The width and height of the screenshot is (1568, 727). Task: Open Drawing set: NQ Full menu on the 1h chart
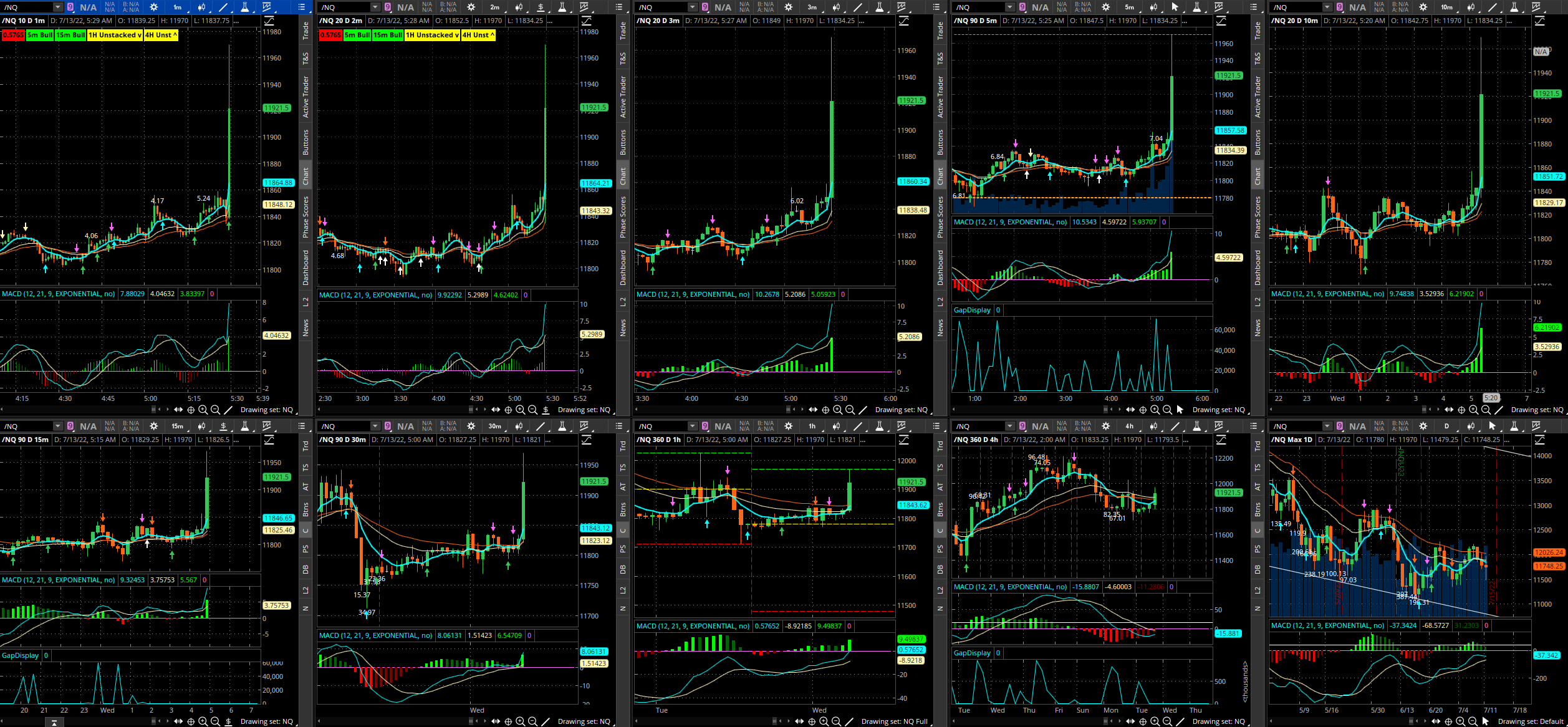[895, 721]
